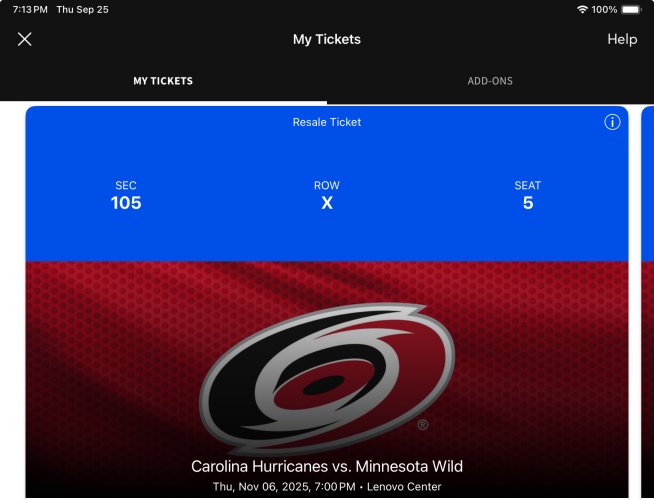Close the My Tickets screen

(25, 39)
